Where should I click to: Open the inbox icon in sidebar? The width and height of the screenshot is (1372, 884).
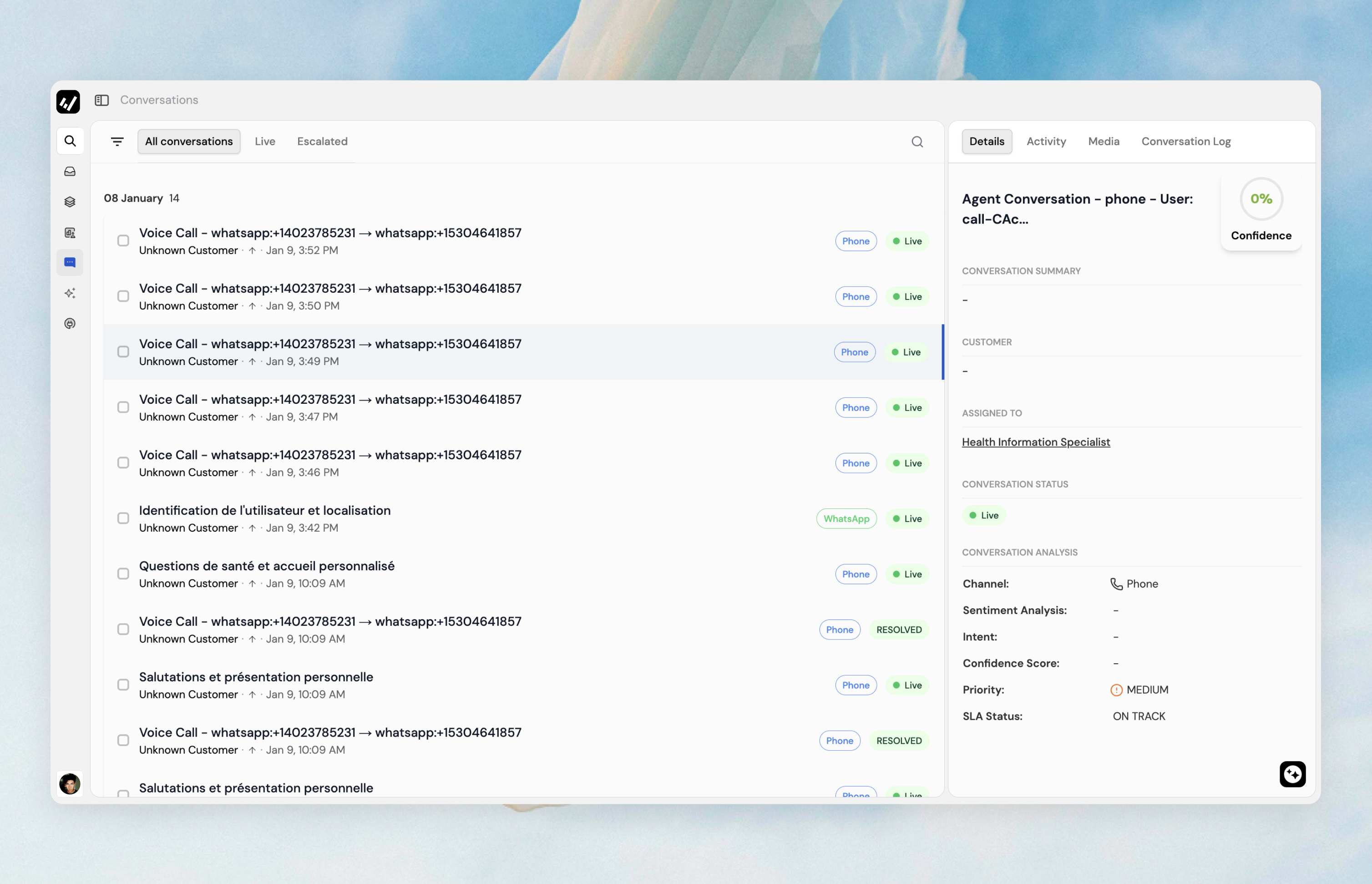70,172
